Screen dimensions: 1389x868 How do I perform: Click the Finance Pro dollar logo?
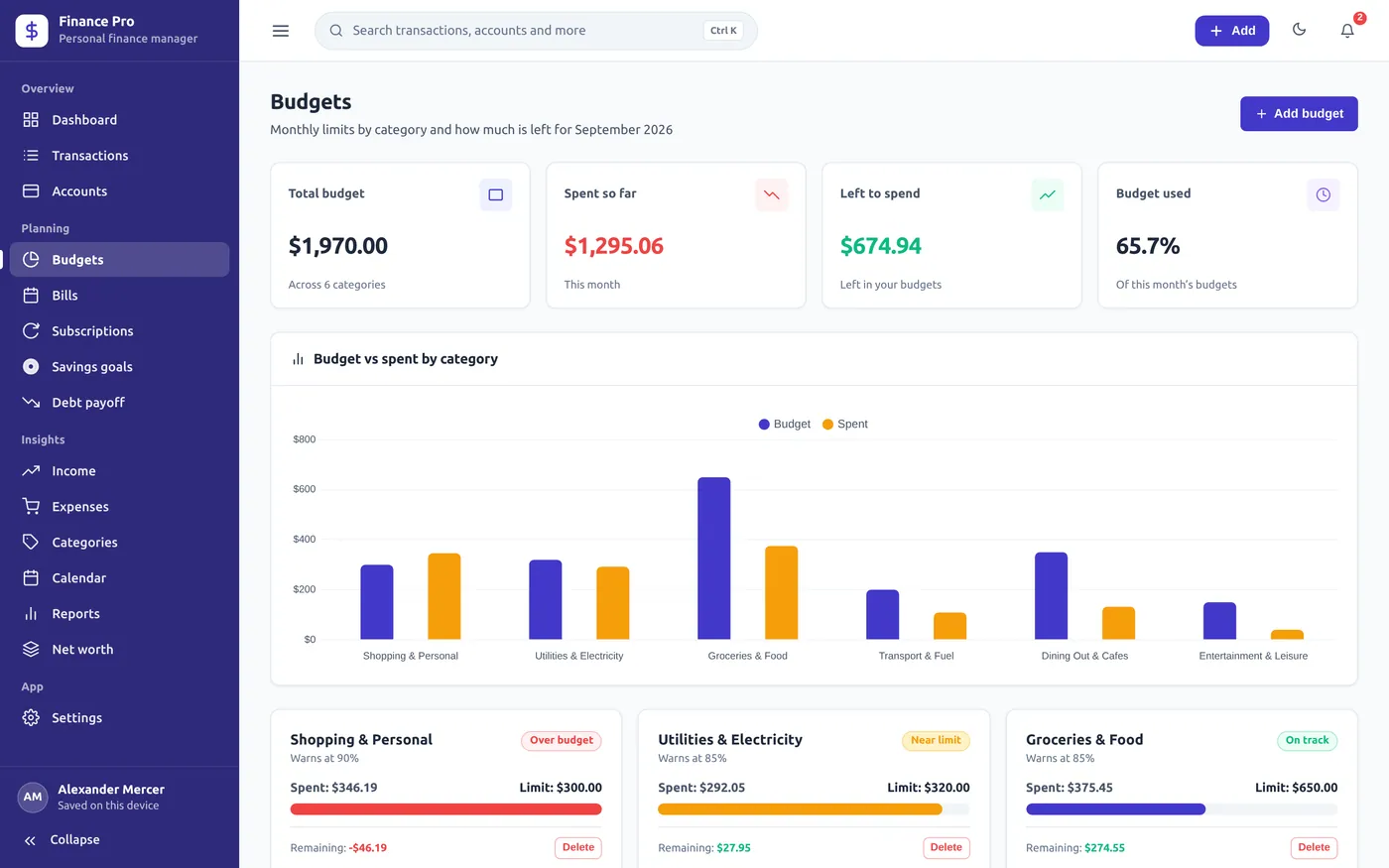click(x=32, y=31)
